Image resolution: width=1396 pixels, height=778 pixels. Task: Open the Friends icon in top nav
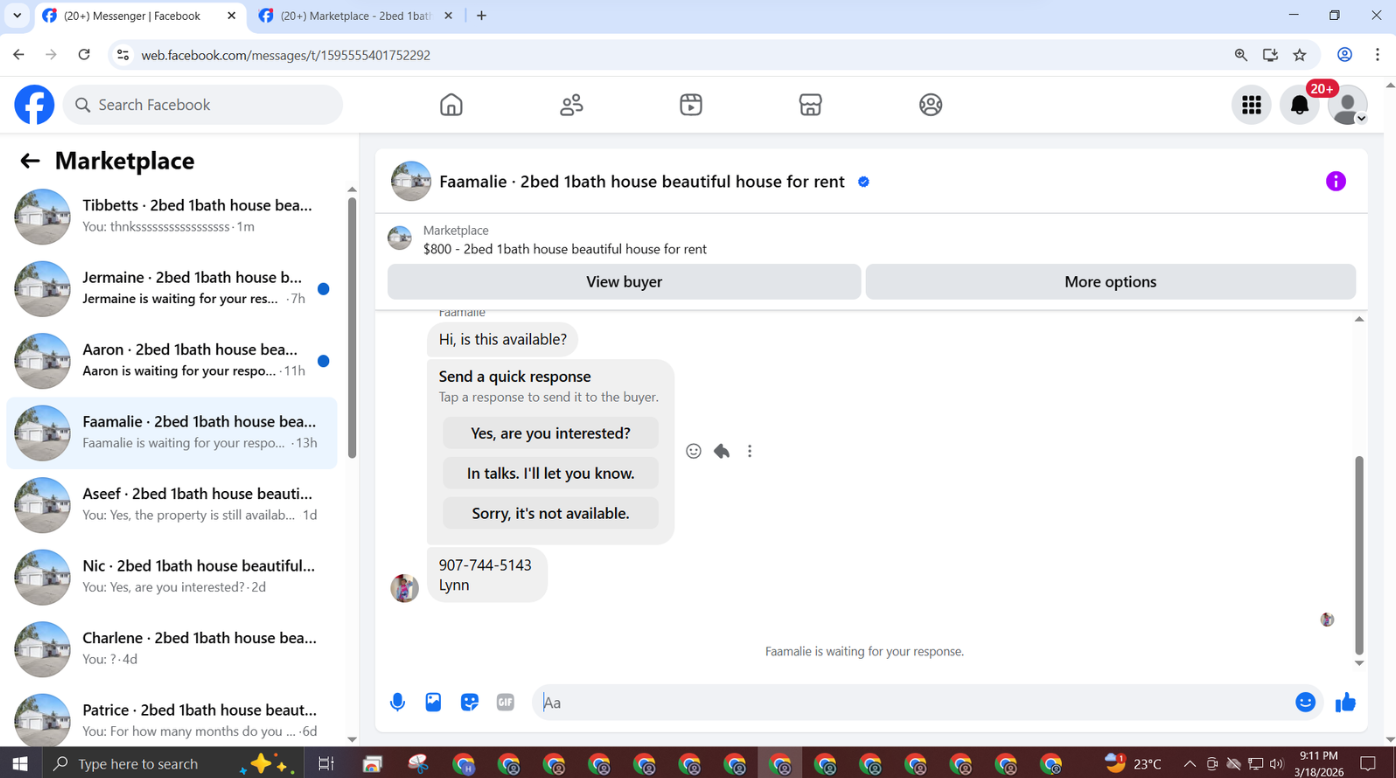[571, 105]
